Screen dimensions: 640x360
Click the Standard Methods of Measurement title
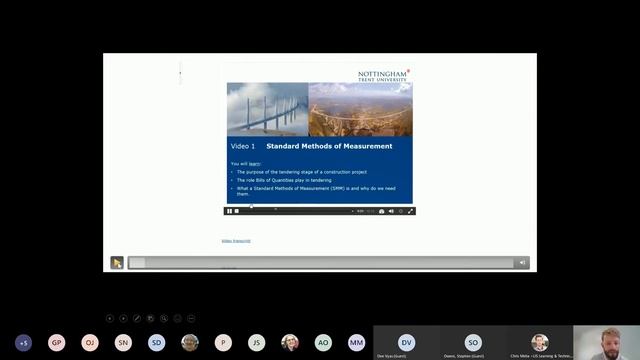tap(329, 146)
